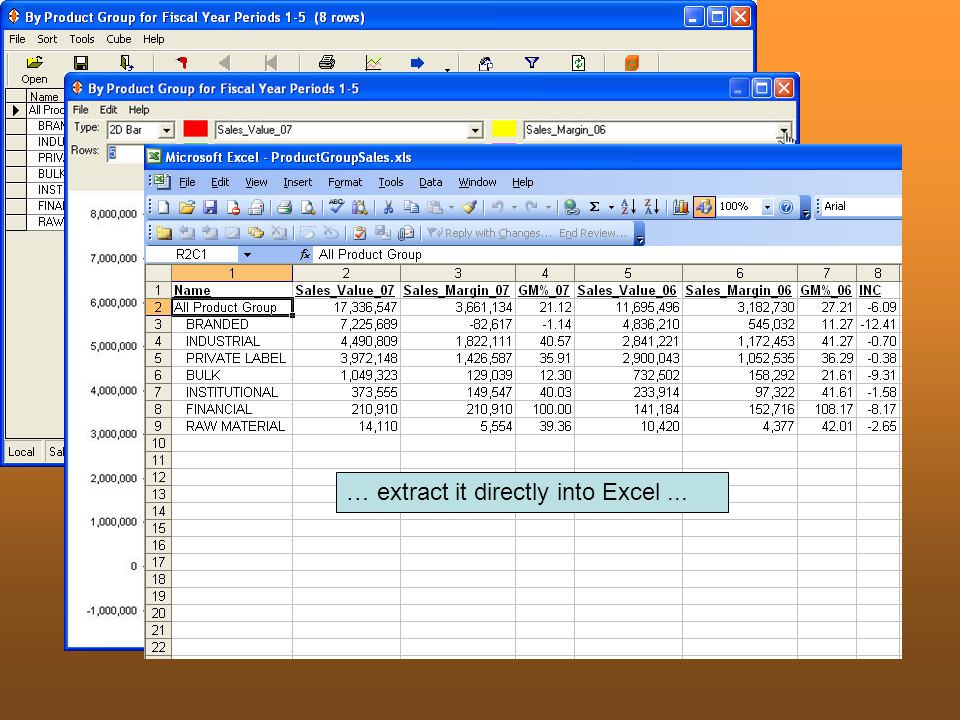The width and height of the screenshot is (960, 720).
Task: Open Excel's Data menu
Action: point(430,182)
